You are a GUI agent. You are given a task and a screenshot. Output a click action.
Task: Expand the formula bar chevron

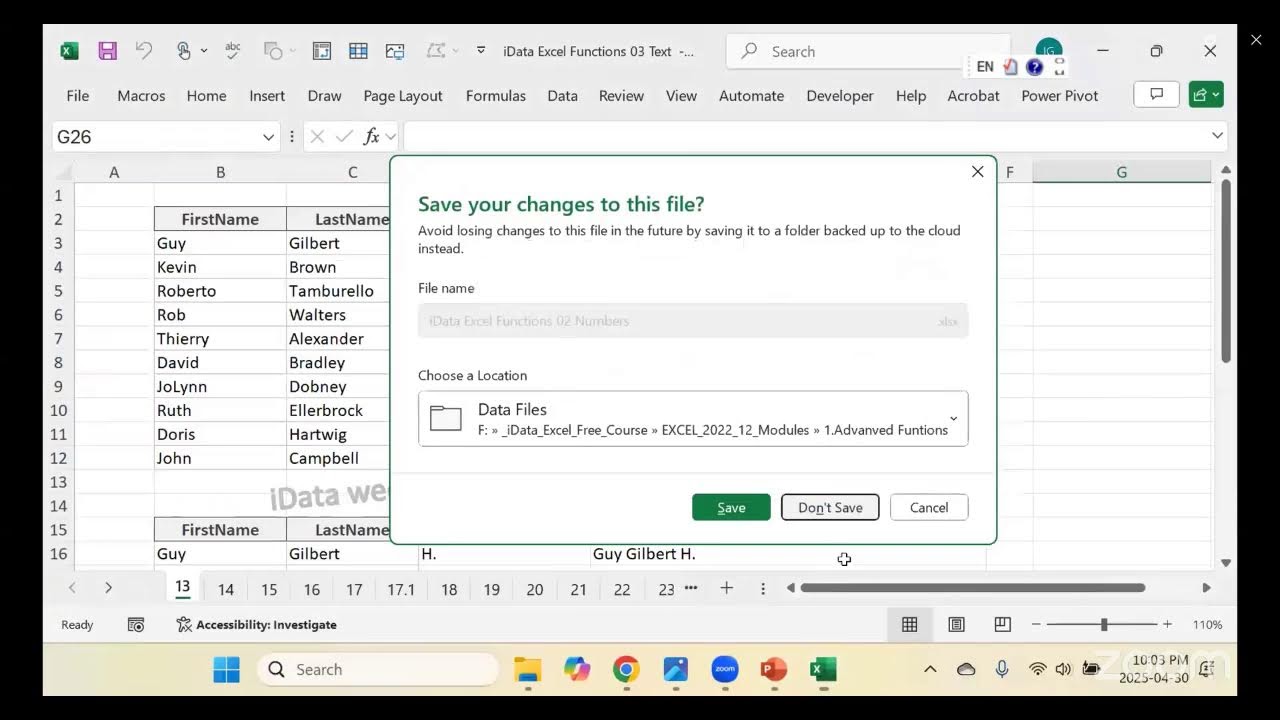click(x=1217, y=136)
